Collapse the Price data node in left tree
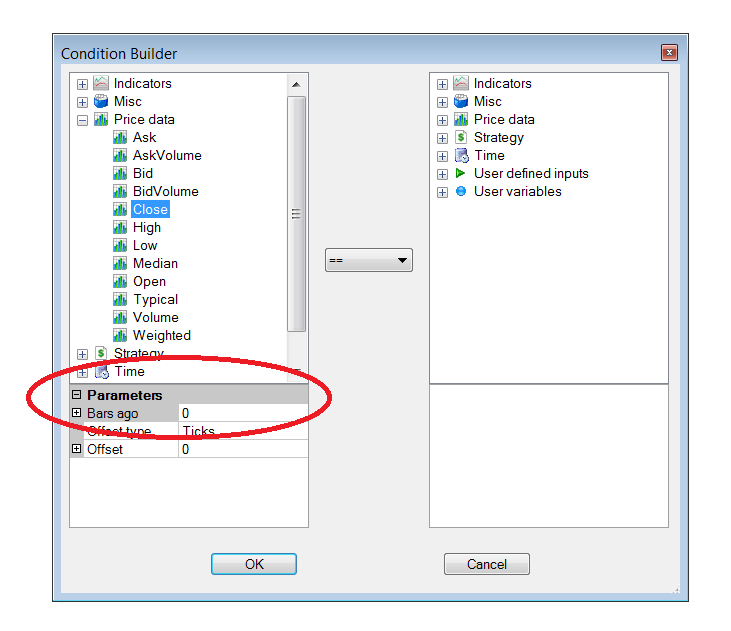Viewport: 731px width, 631px height. pyautogui.click(x=83, y=120)
